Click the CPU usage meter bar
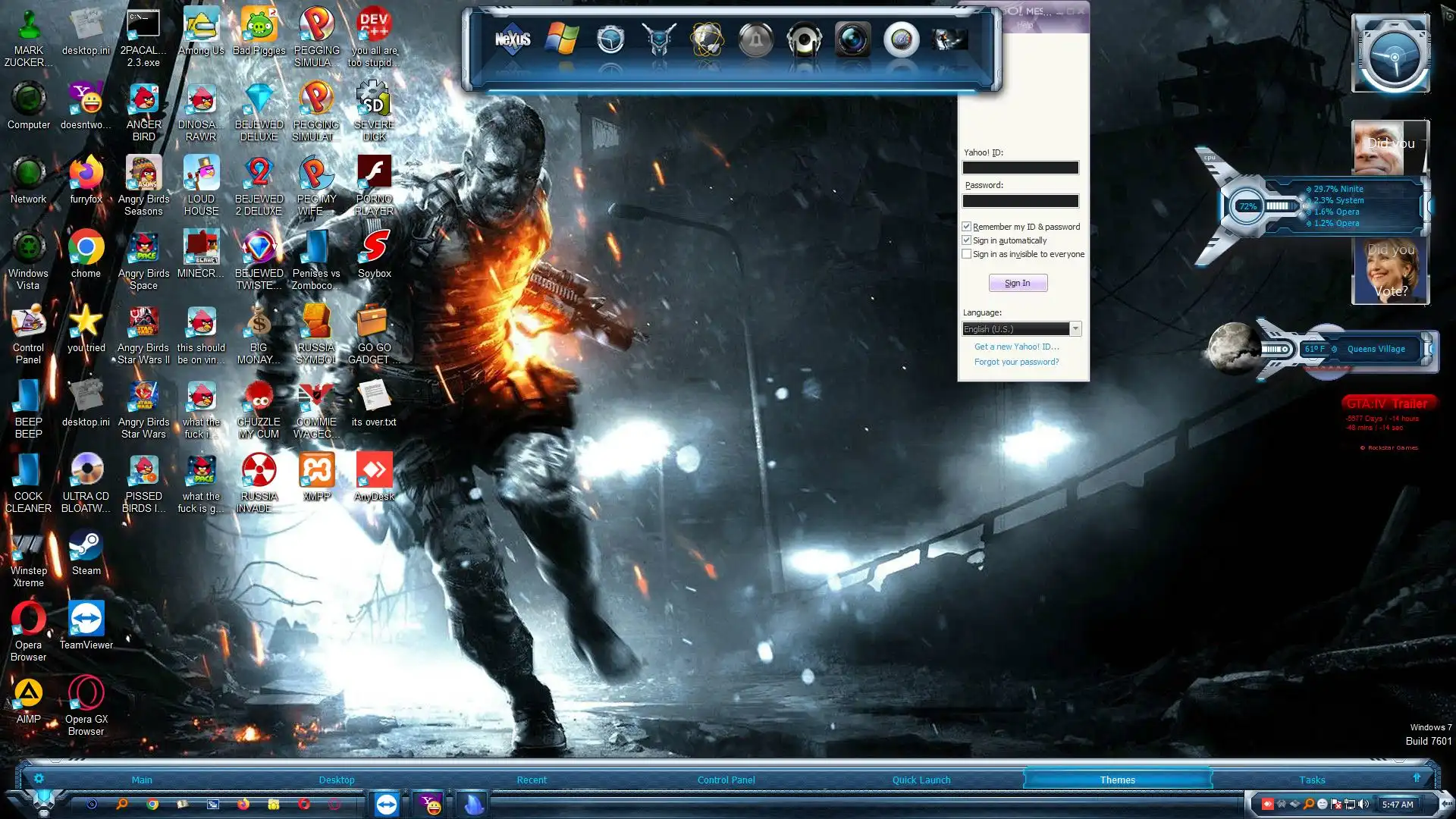 tap(1278, 206)
